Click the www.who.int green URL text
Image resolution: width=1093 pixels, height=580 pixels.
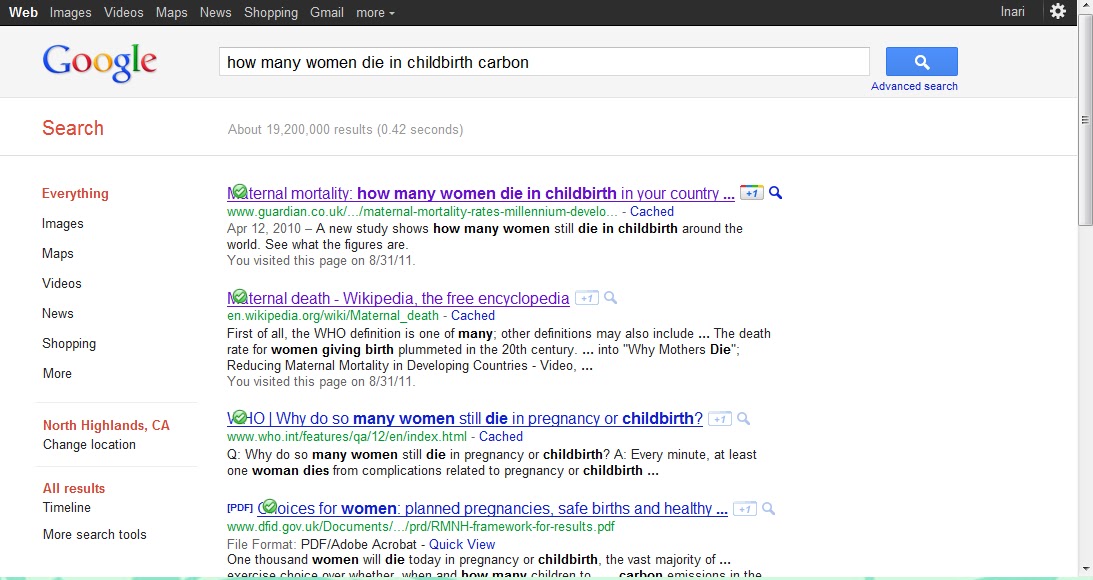346,437
